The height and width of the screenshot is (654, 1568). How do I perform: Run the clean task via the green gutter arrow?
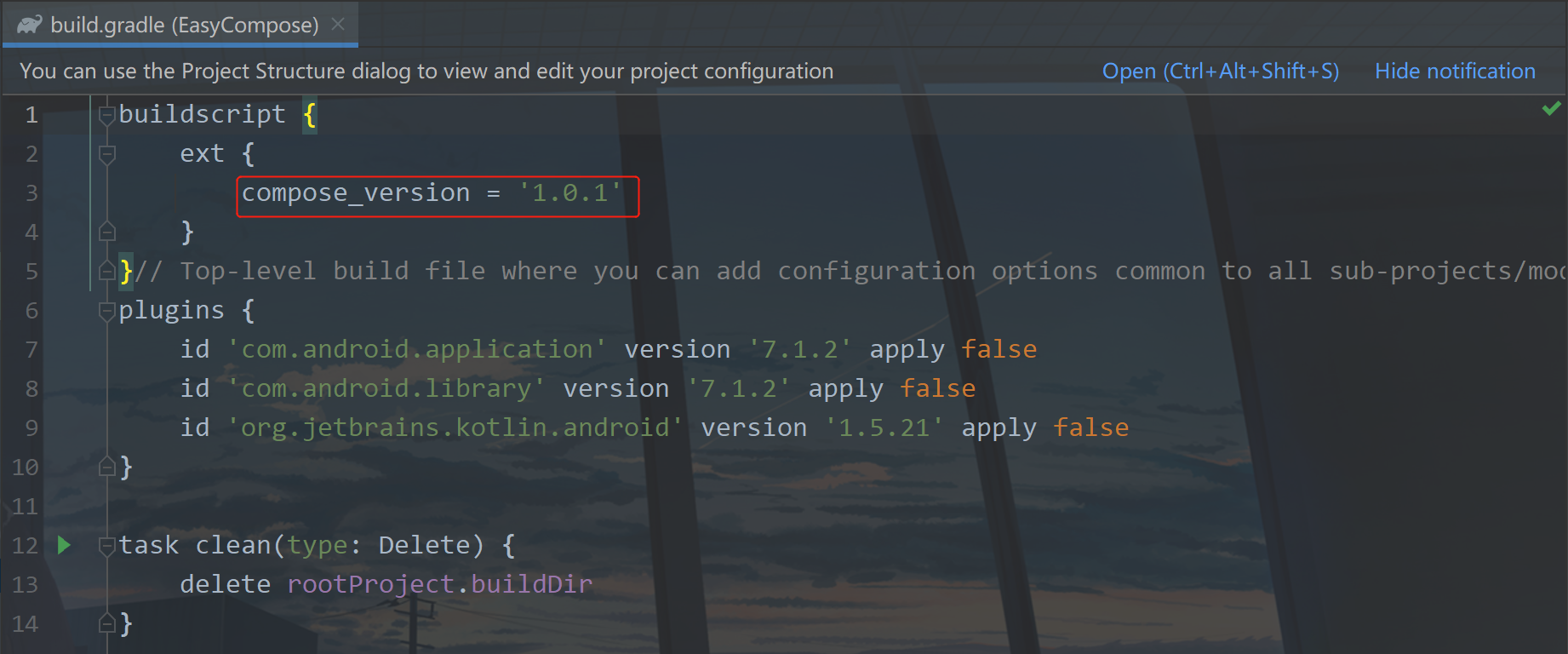(64, 545)
